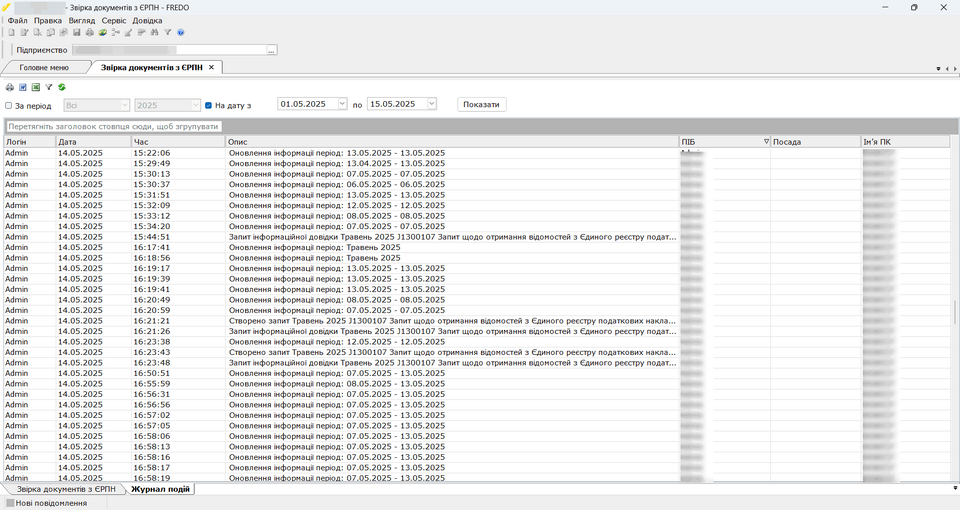Open help via the blue question icon

coord(181,32)
